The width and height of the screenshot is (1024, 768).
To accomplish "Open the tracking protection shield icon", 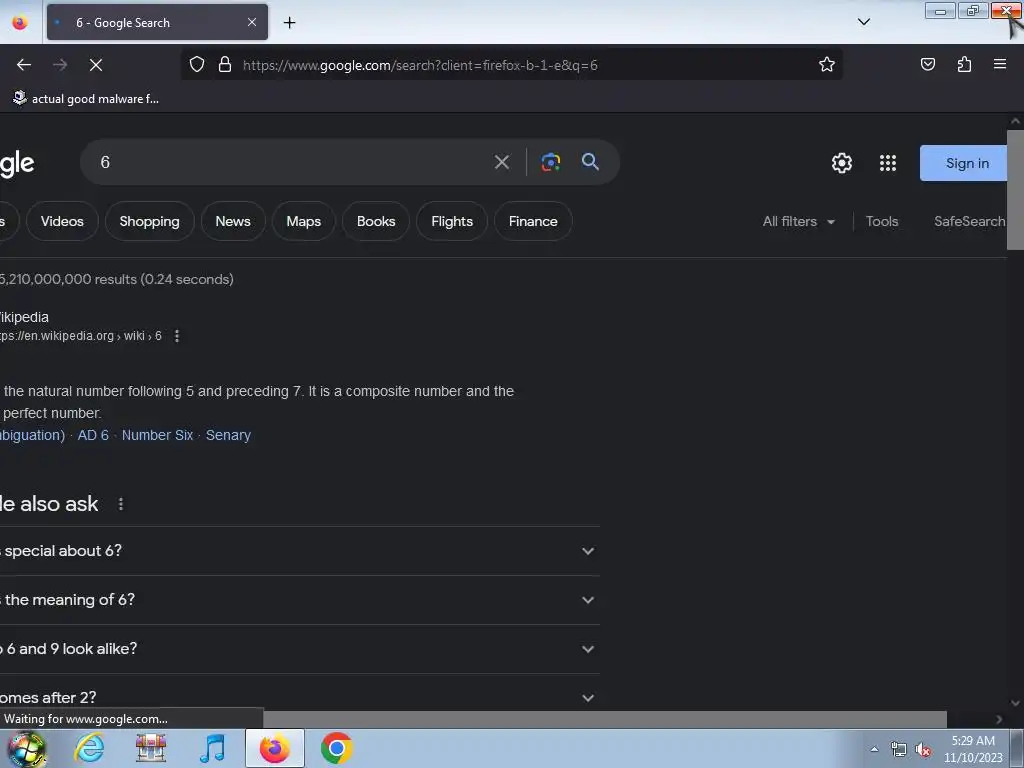I will click(197, 65).
